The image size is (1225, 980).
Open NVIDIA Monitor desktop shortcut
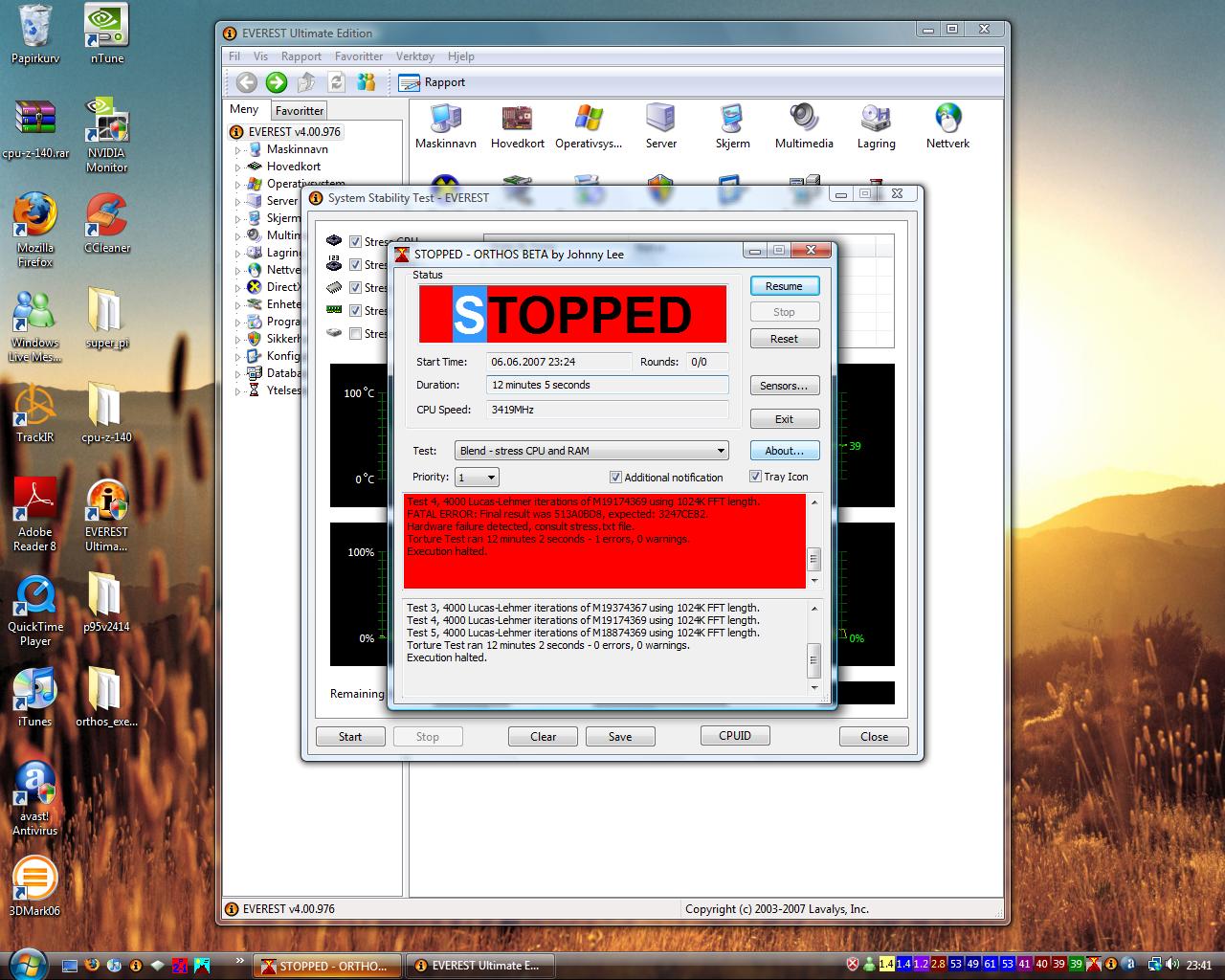tap(107, 135)
